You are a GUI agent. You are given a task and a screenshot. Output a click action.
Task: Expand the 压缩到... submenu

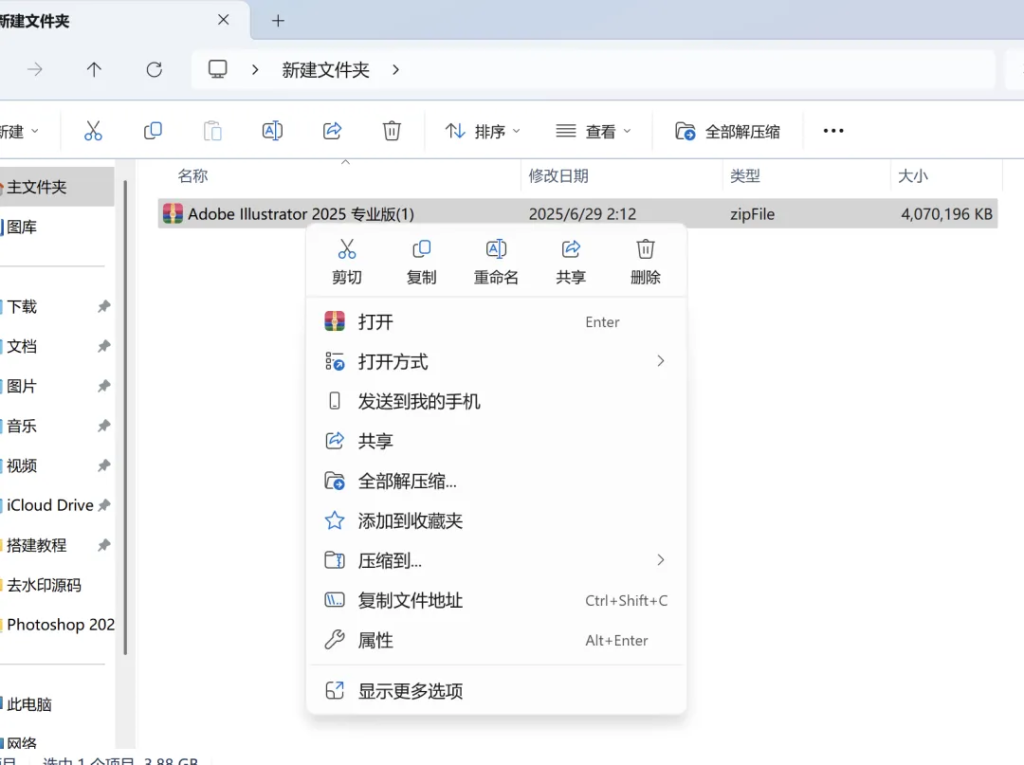click(x=660, y=560)
